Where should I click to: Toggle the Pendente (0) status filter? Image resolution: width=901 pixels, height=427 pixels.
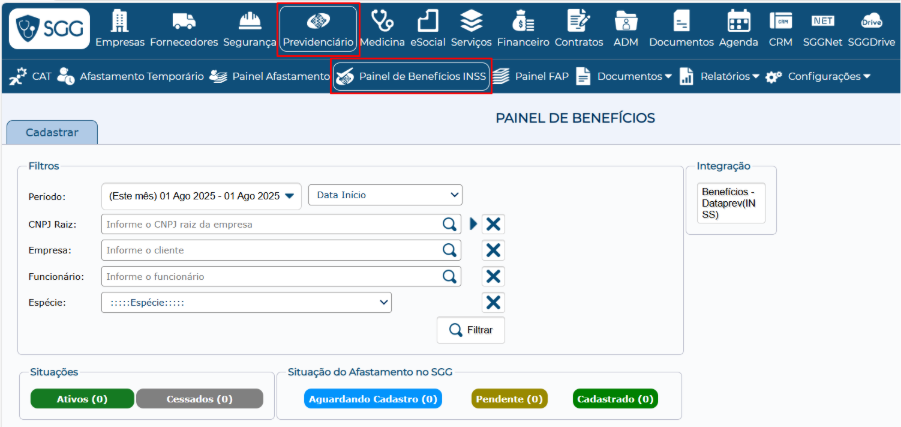(x=511, y=399)
